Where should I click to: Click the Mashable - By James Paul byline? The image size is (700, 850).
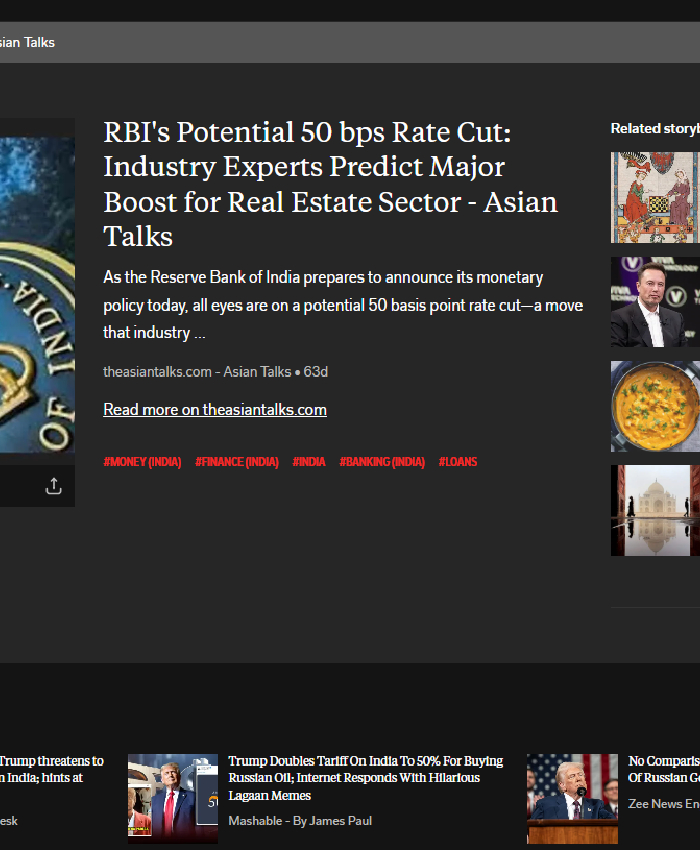[300, 821]
